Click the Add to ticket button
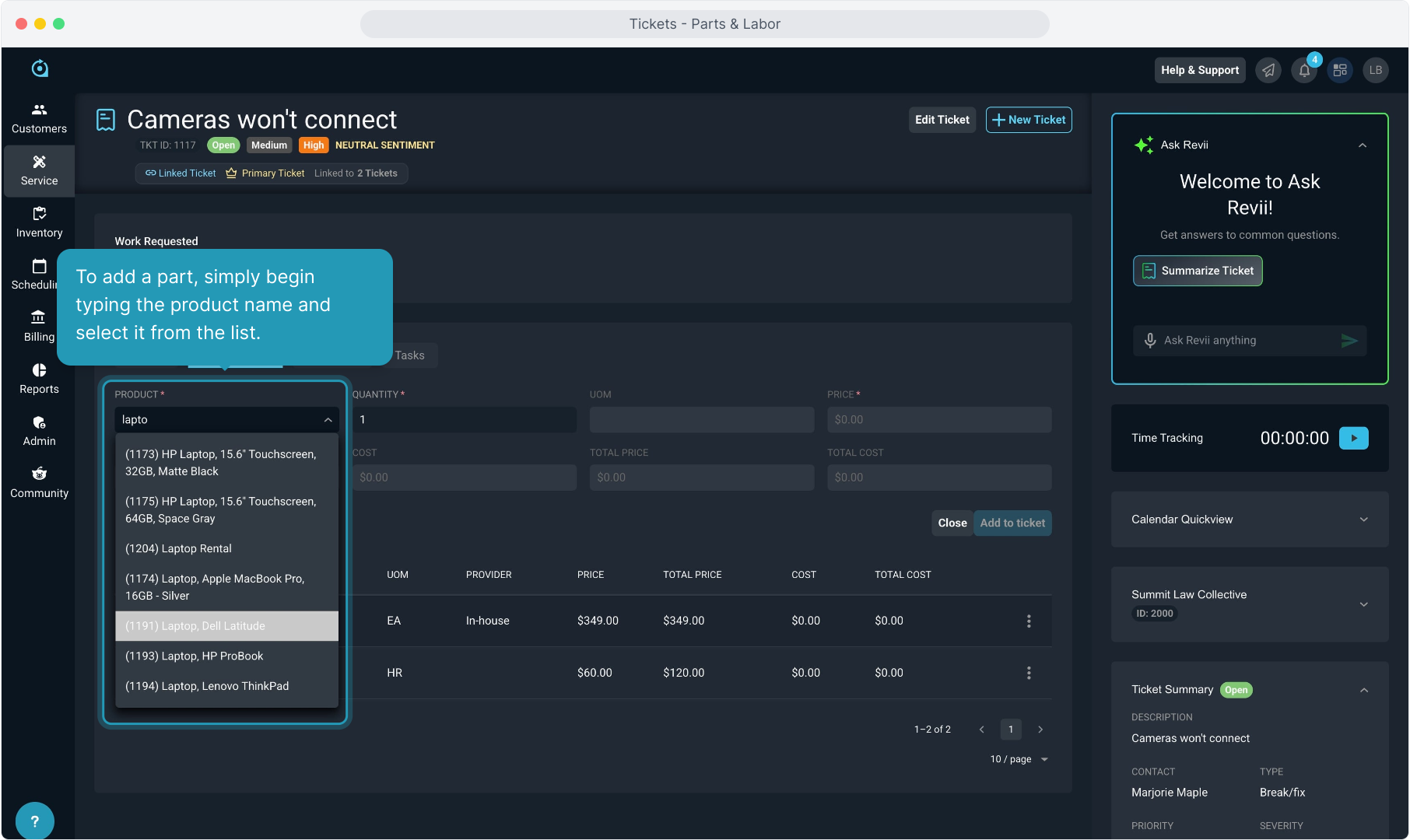The width and height of the screenshot is (1410, 840). [x=1012, y=523]
